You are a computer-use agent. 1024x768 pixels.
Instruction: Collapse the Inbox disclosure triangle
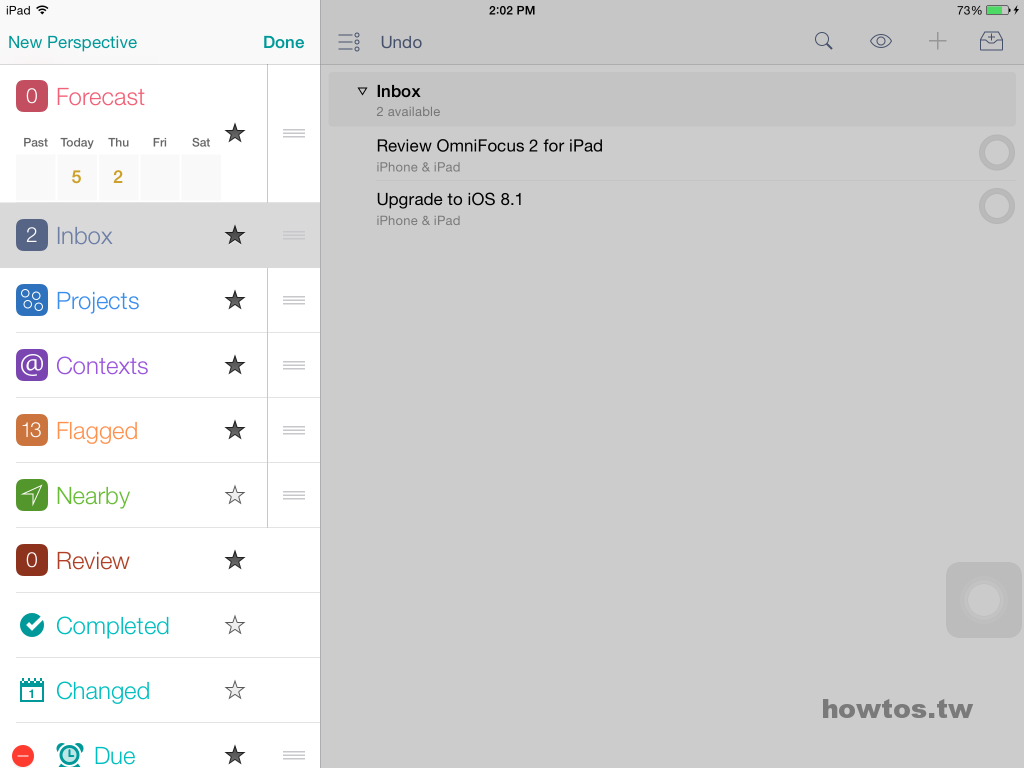pos(362,91)
